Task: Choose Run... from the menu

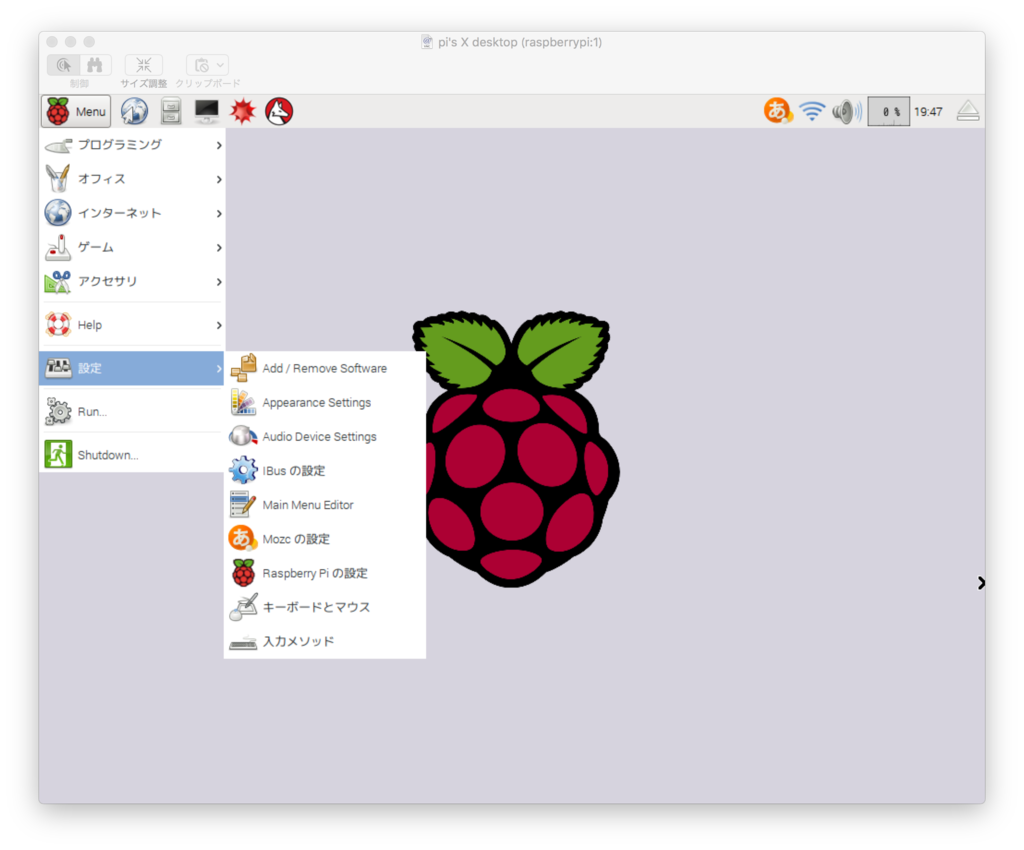Action: point(133,411)
